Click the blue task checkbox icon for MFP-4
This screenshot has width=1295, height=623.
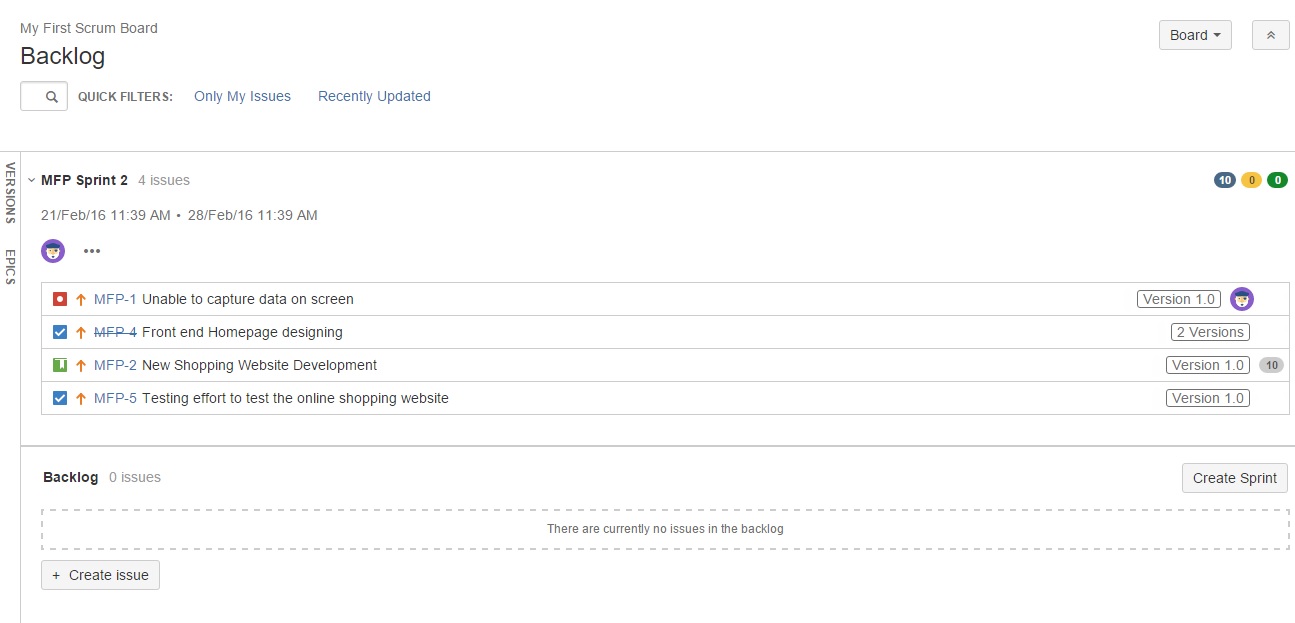[x=60, y=332]
